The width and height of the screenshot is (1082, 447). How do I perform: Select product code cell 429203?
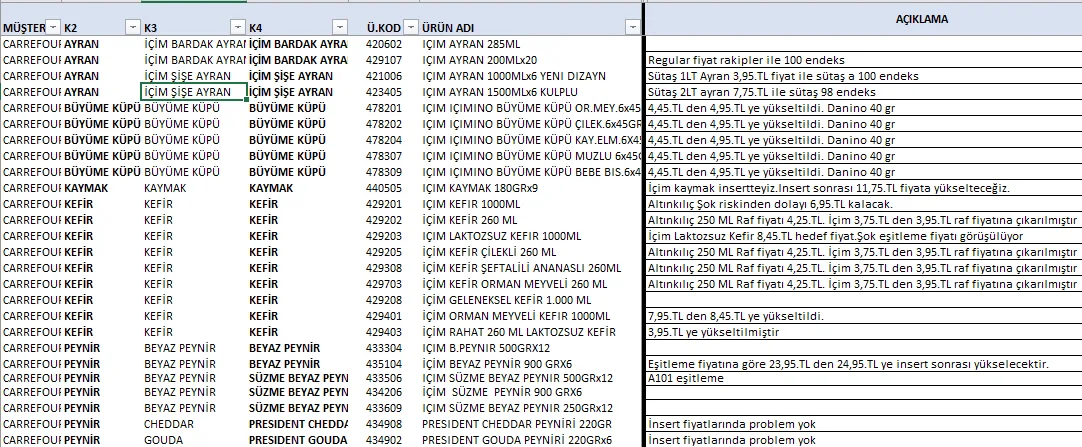(383, 236)
